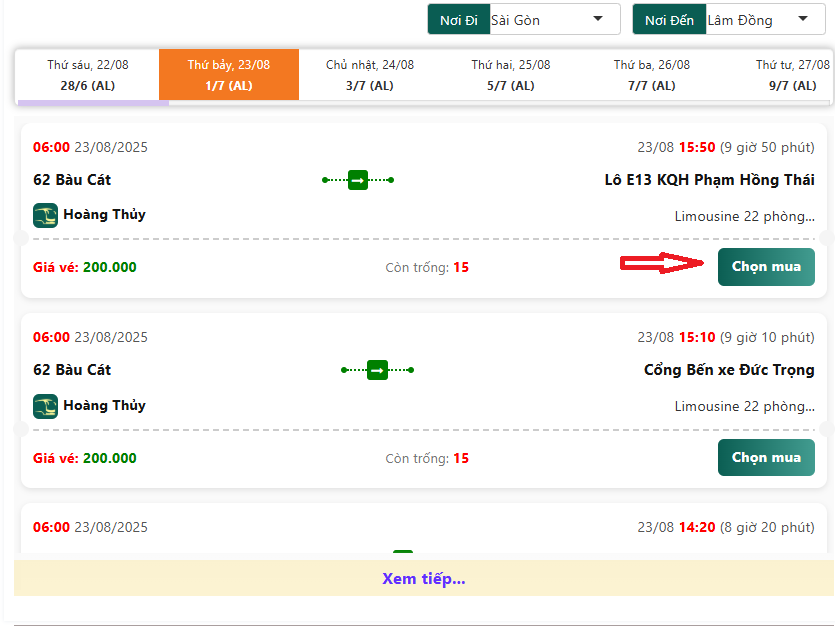Click green route arrow icon in first trip
Screen dimensions: 835x634
coord(358,180)
